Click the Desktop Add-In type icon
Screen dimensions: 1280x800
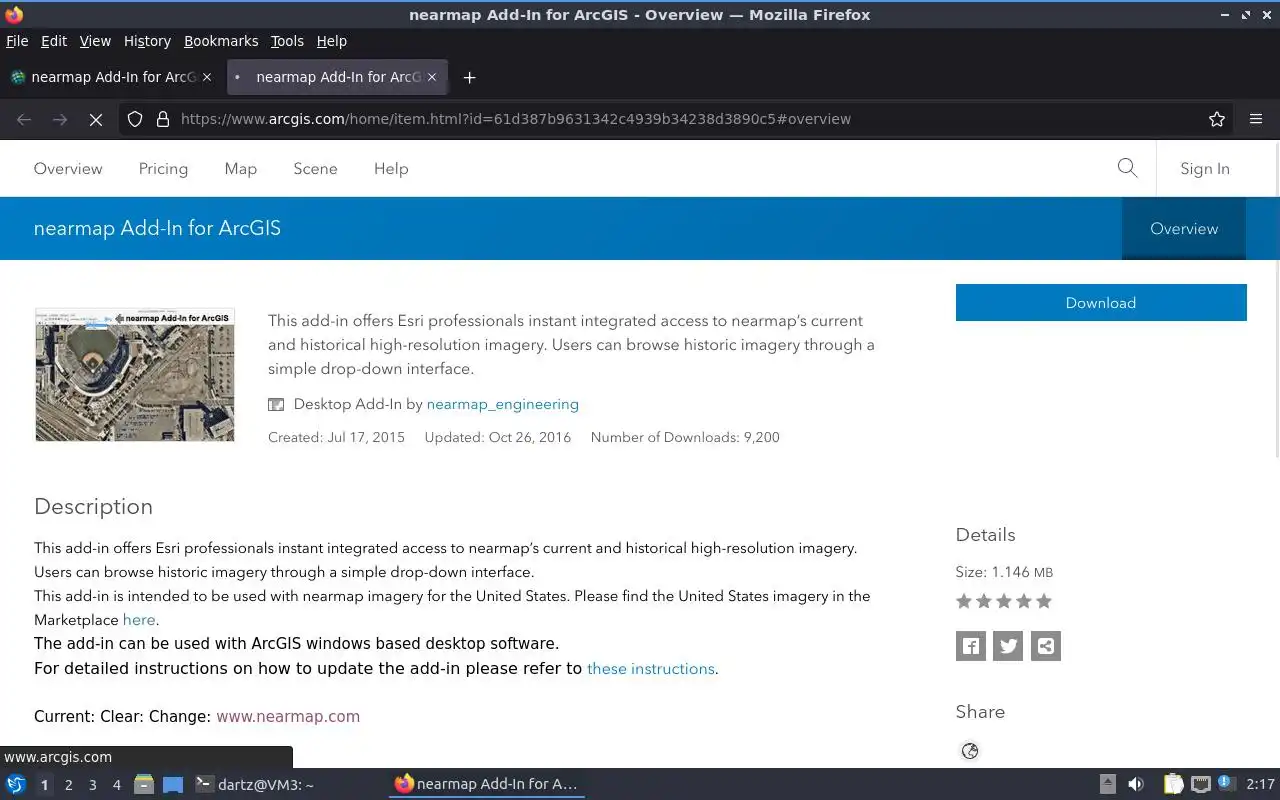point(276,404)
